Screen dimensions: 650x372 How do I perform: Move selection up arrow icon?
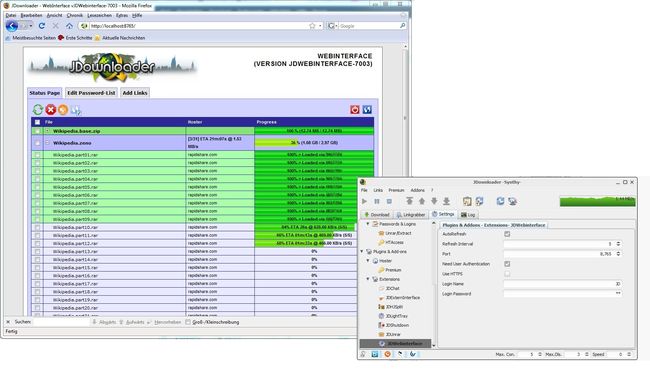point(422,201)
